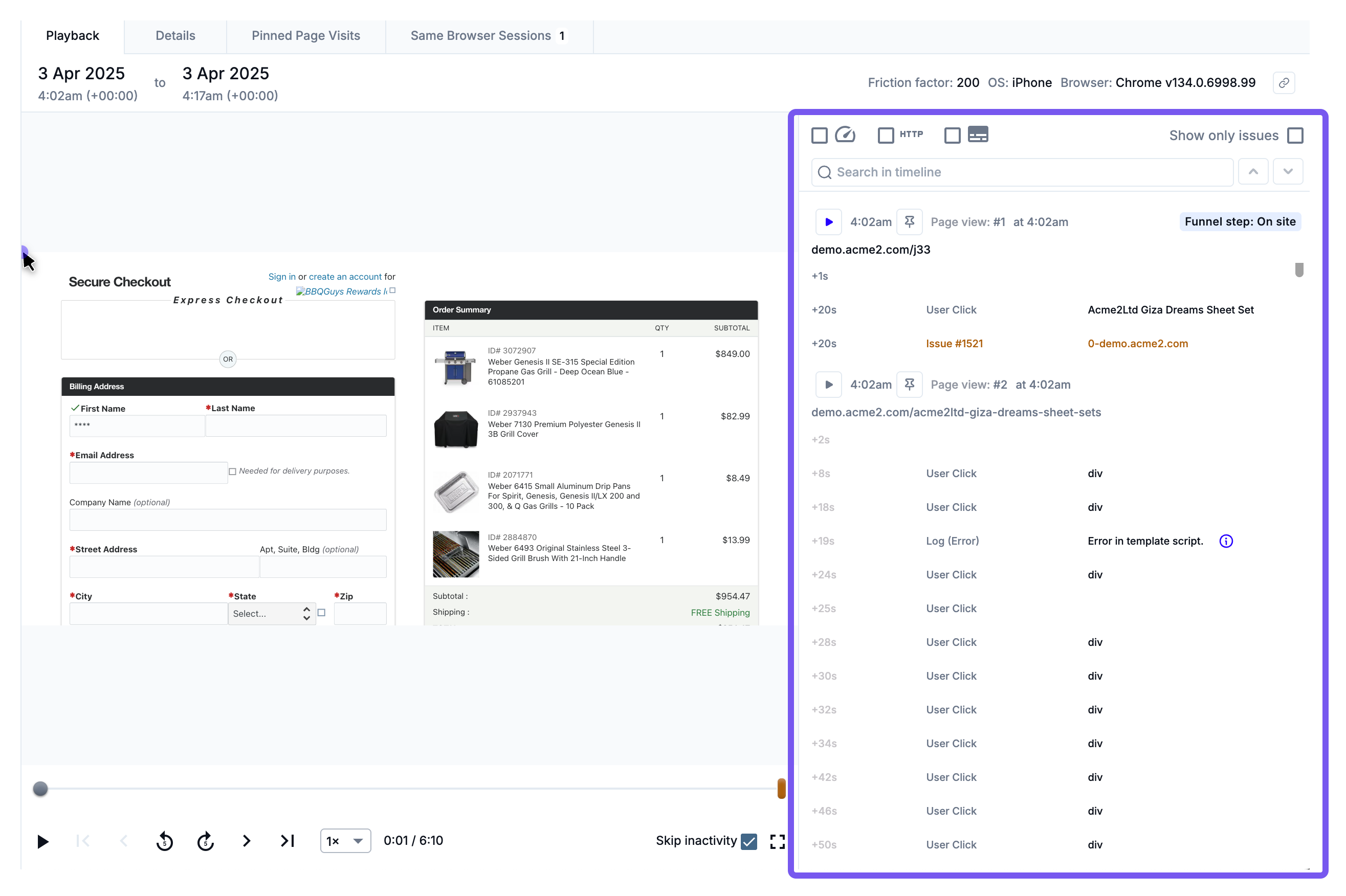Open the 1× playback speed dropdown
1346x896 pixels.
pyautogui.click(x=345, y=841)
